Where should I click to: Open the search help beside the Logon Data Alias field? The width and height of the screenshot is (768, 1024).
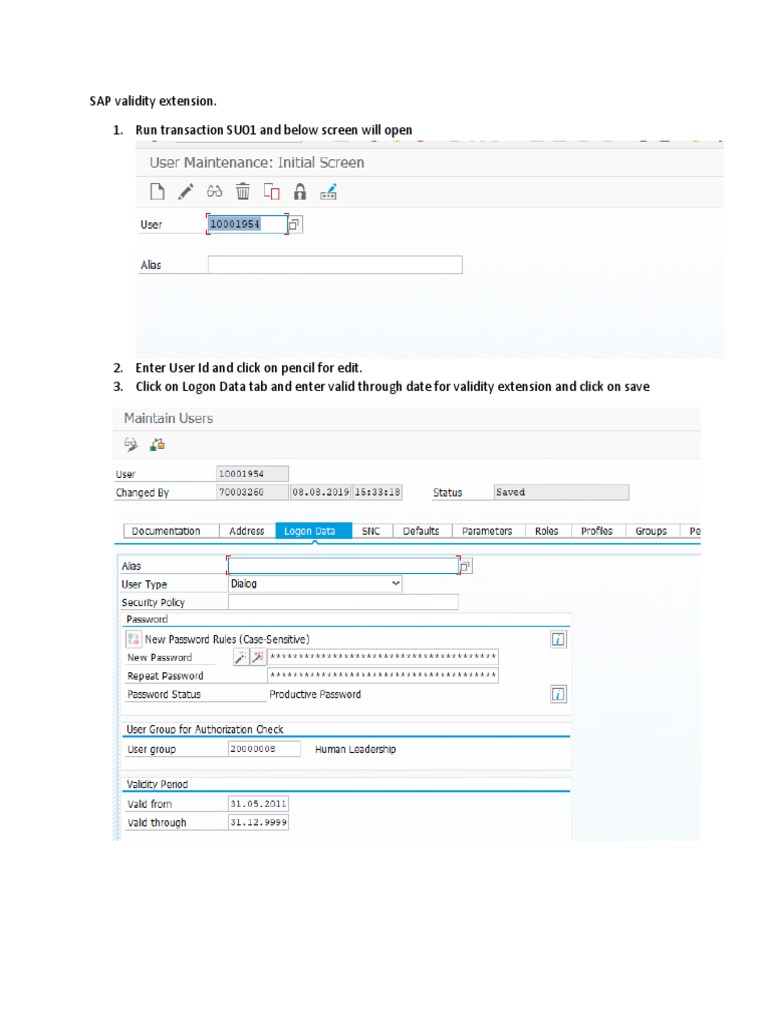(465, 566)
